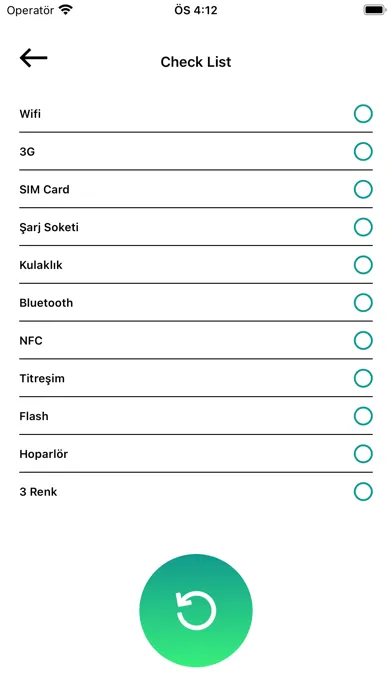The width and height of the screenshot is (392, 696).
Task: Tap the Wi-Fi status bar icon
Action: coord(66,10)
